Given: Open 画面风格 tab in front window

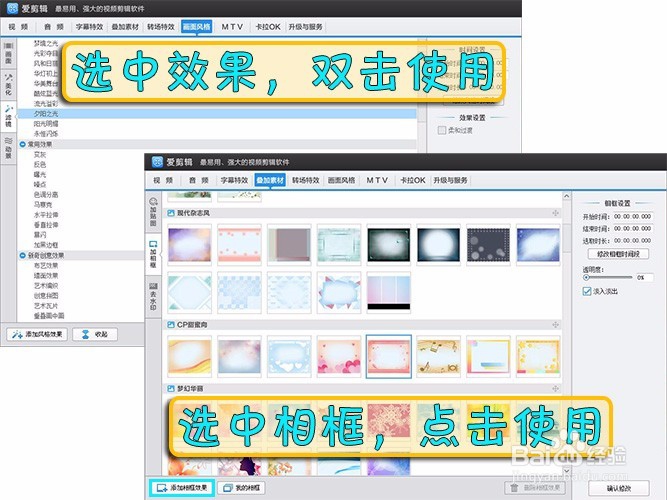Looking at the screenshot, I should point(341,180).
